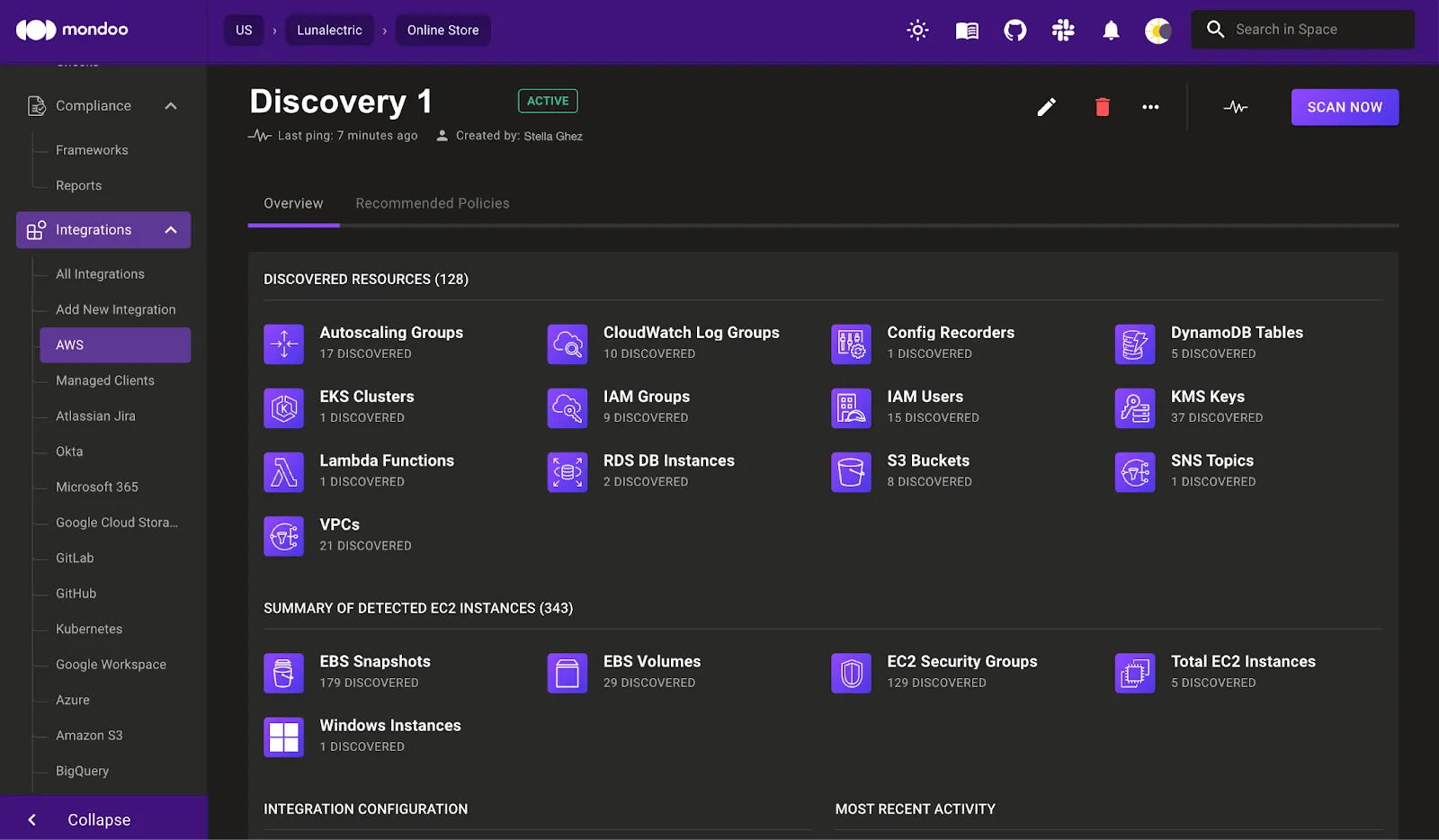
Task: Click the EKS Clusters icon
Action: (x=283, y=407)
